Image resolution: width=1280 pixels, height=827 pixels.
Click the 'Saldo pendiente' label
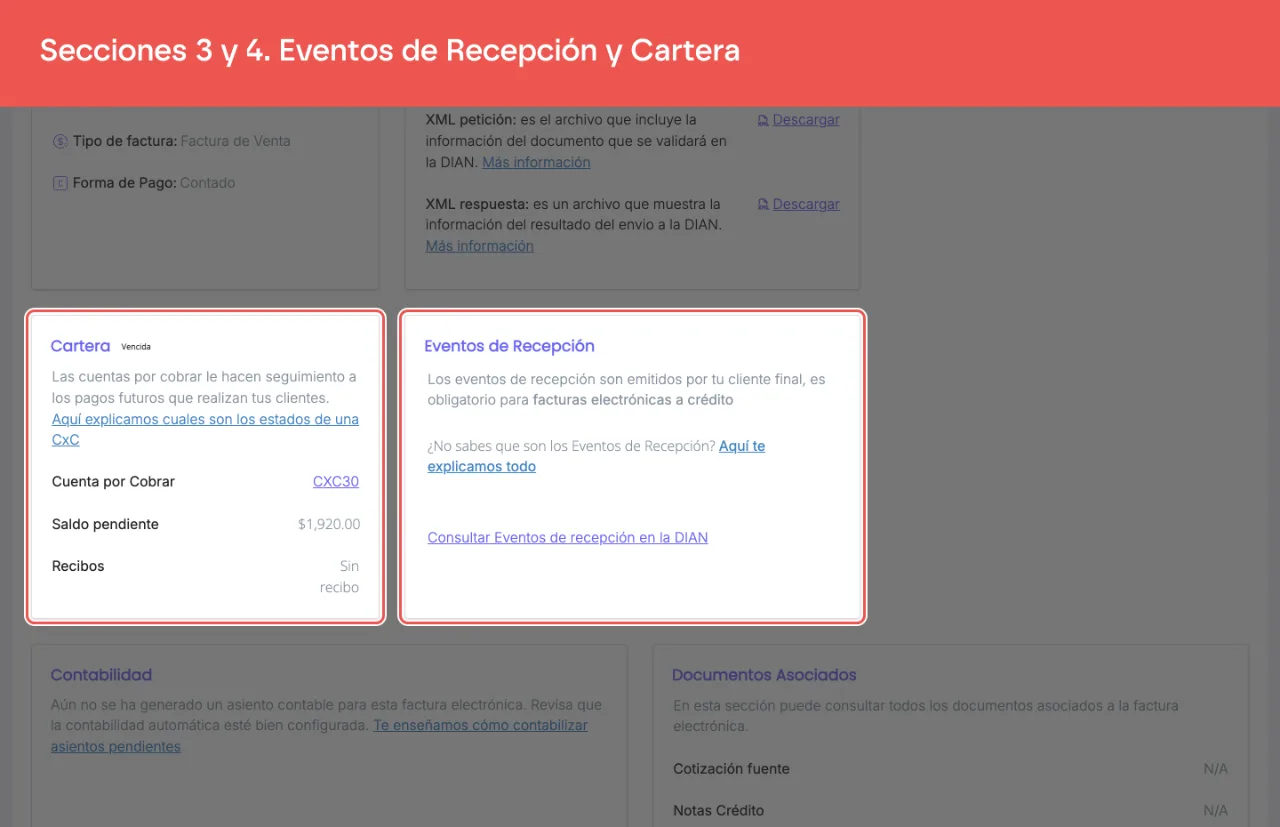click(105, 524)
